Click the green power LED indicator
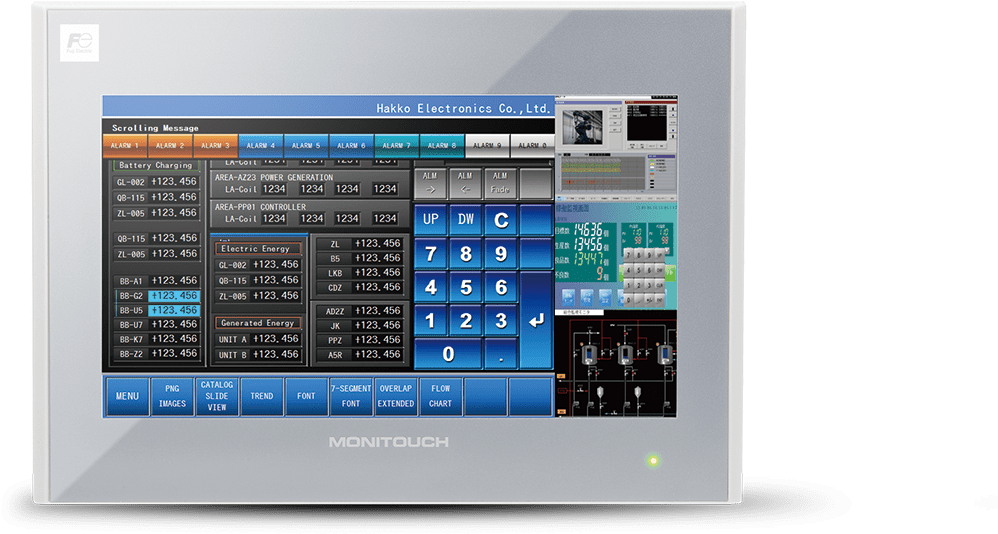This screenshot has width=998, height=534. click(653, 460)
